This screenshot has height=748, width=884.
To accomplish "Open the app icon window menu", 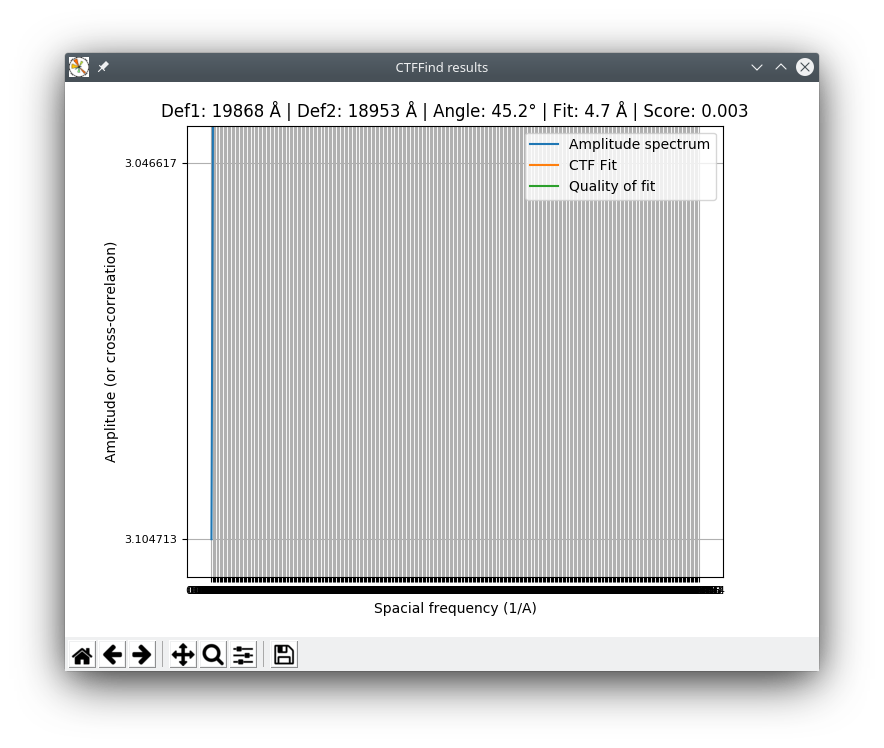I will click(x=79, y=67).
